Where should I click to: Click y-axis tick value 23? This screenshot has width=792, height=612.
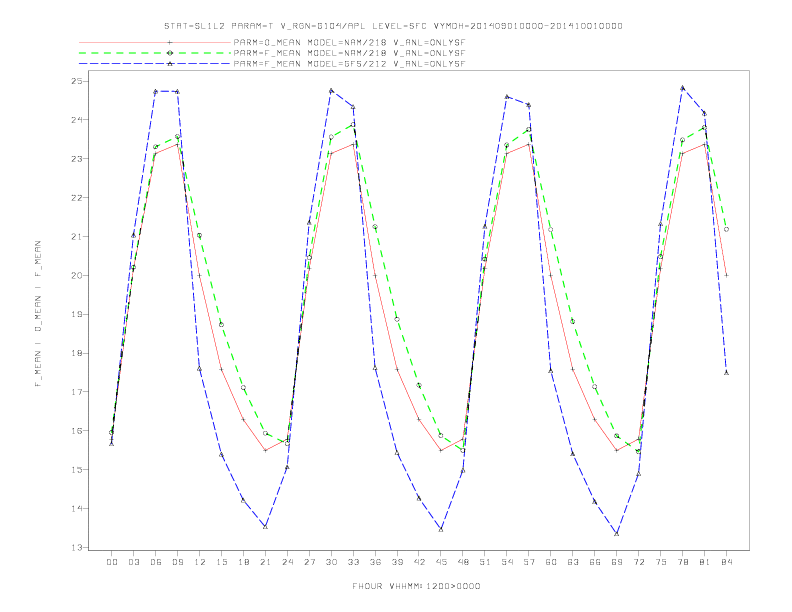tap(78, 159)
